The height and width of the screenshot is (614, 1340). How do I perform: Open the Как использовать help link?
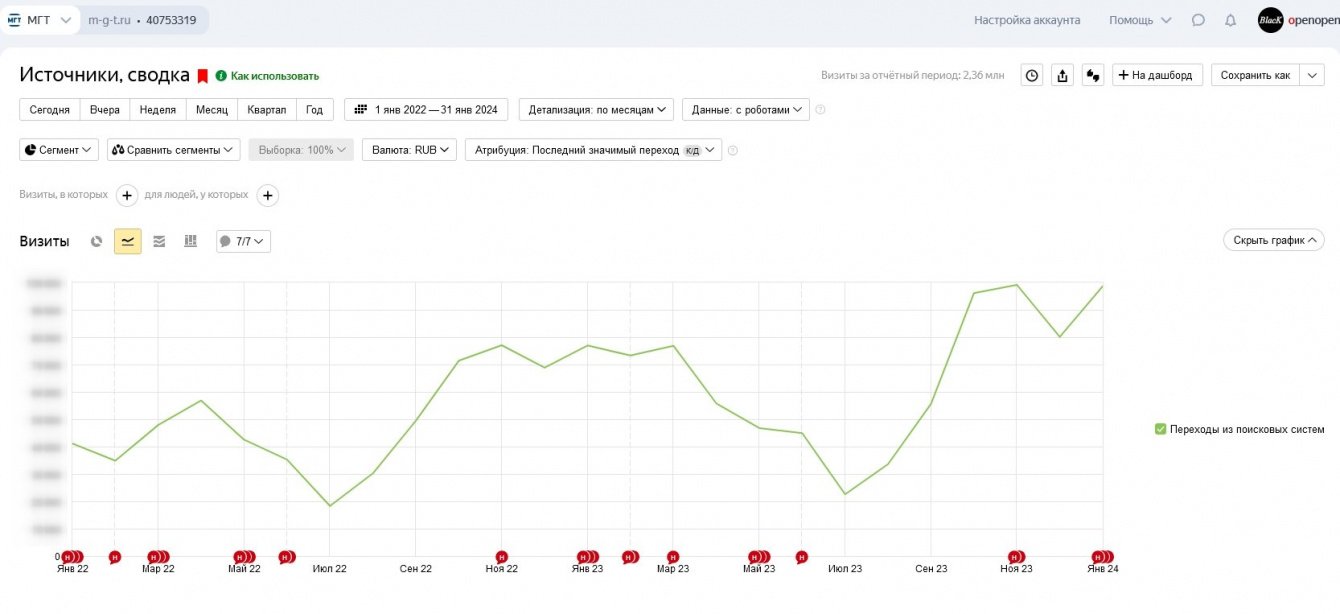coord(274,76)
